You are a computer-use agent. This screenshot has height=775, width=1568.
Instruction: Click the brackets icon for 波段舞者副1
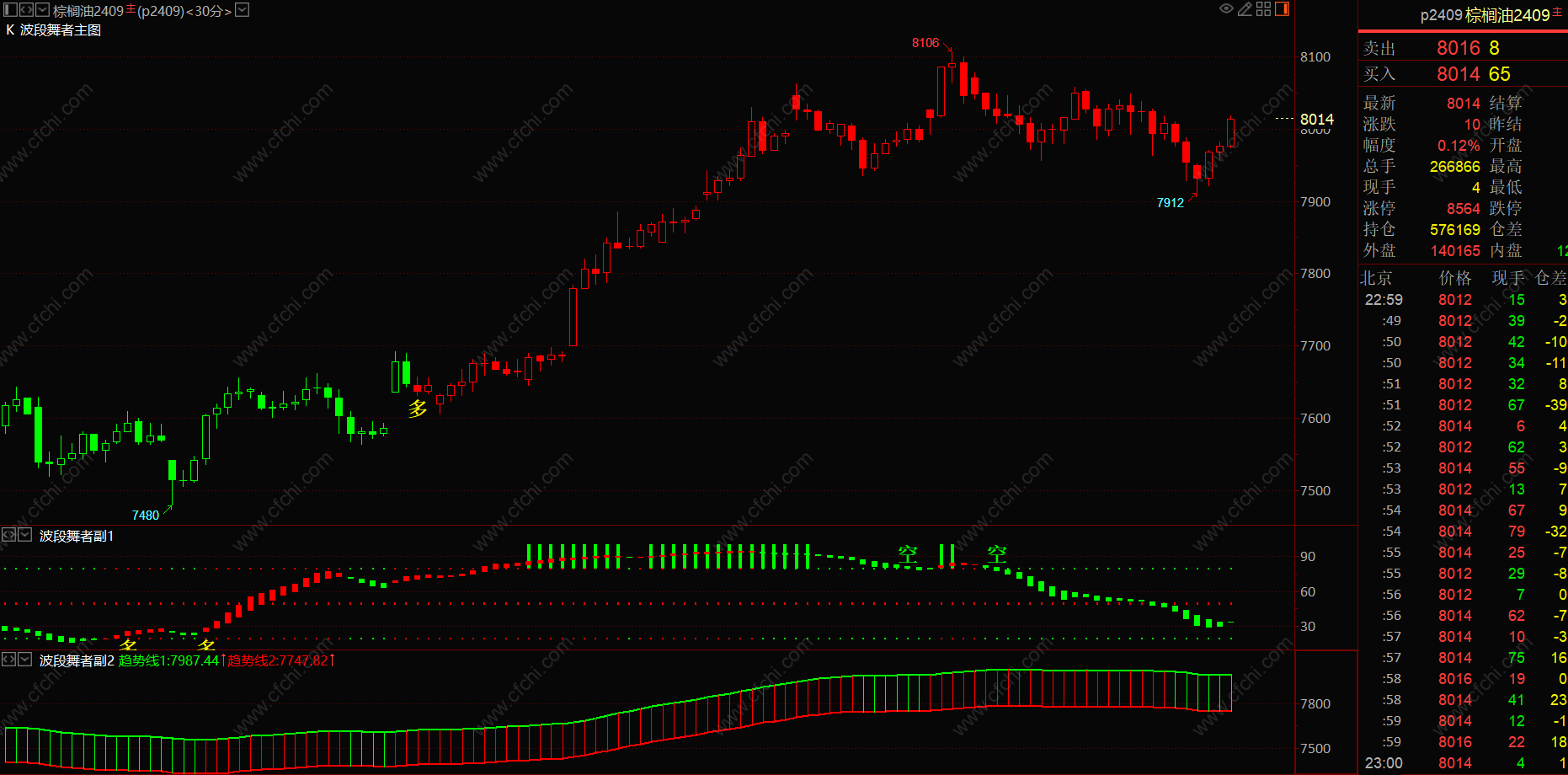(x=8, y=535)
